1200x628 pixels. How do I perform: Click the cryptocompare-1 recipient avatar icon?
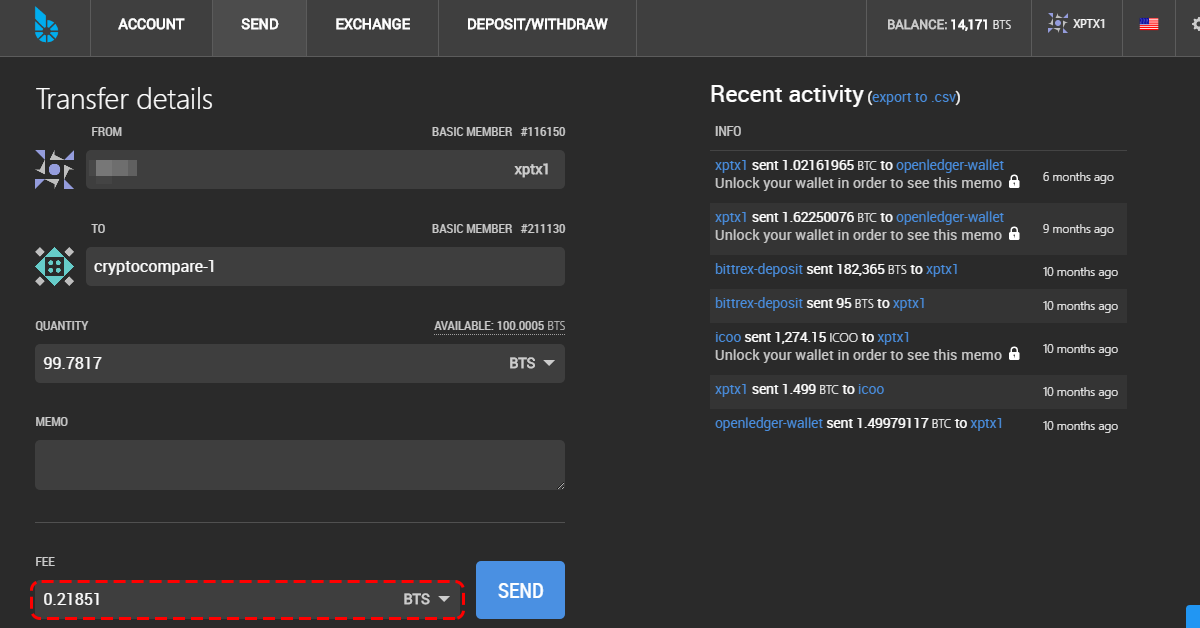[54, 267]
